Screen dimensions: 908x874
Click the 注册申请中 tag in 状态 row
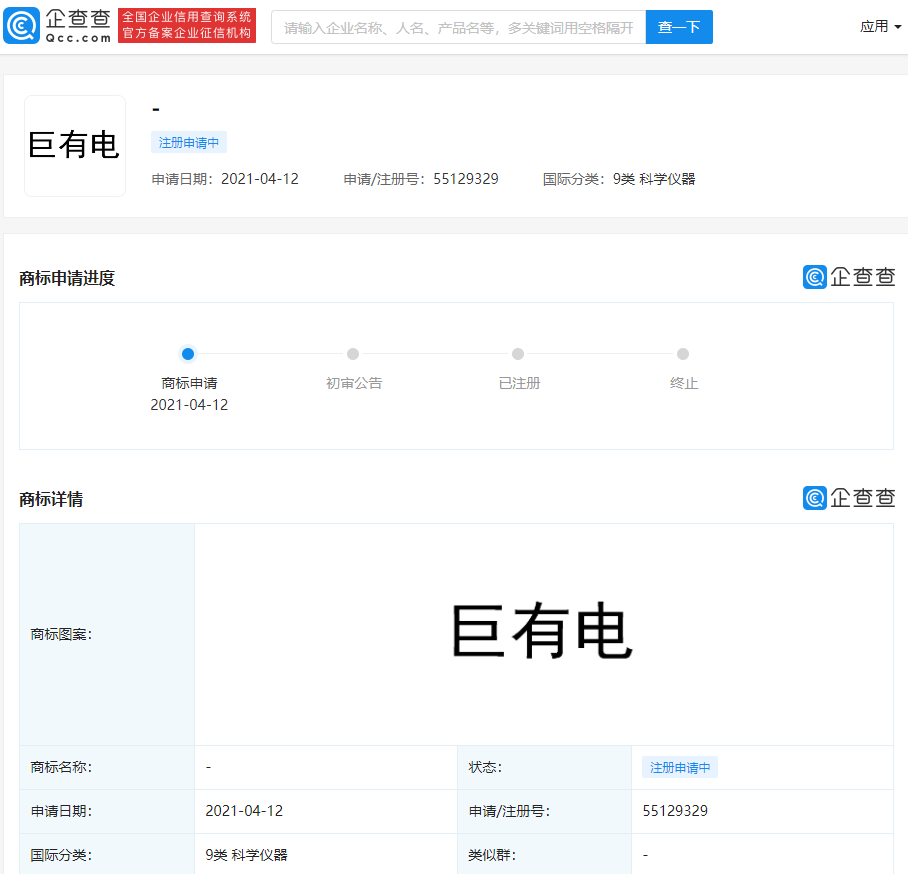(x=680, y=767)
